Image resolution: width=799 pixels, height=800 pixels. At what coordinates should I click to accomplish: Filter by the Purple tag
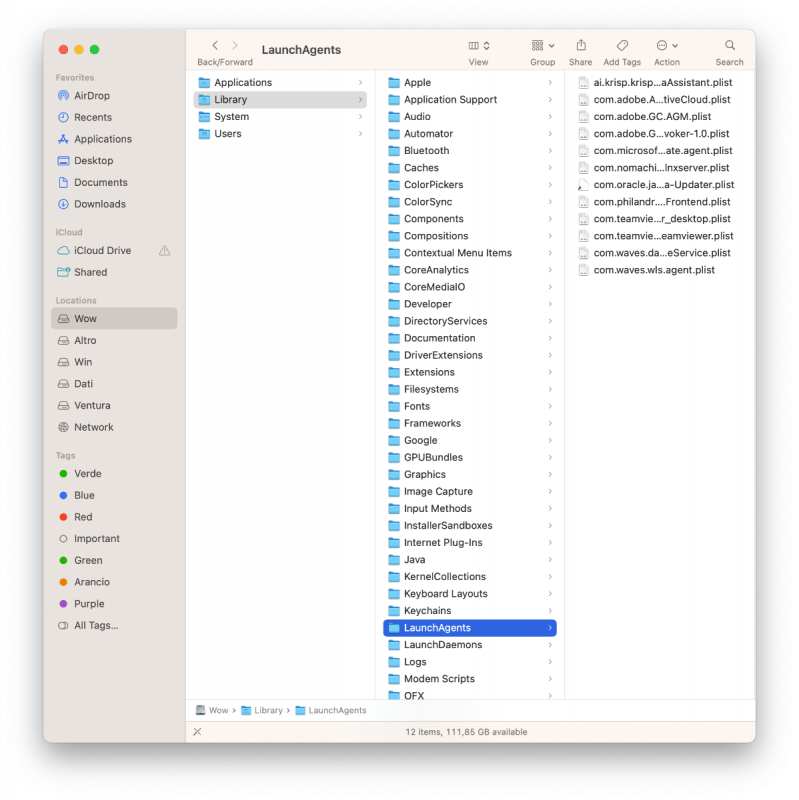[114, 604]
